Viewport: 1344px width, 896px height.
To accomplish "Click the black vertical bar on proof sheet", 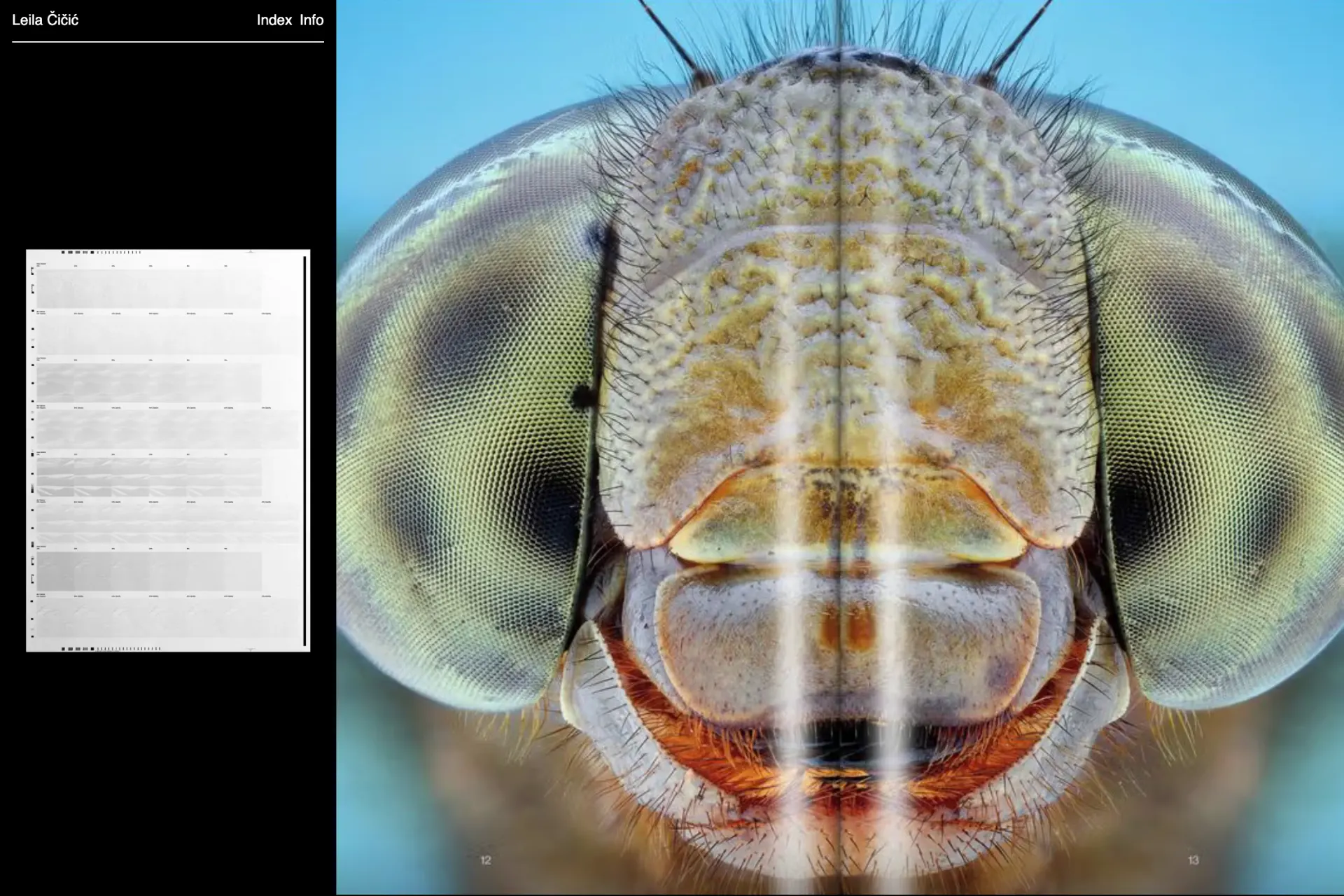I will [304, 450].
